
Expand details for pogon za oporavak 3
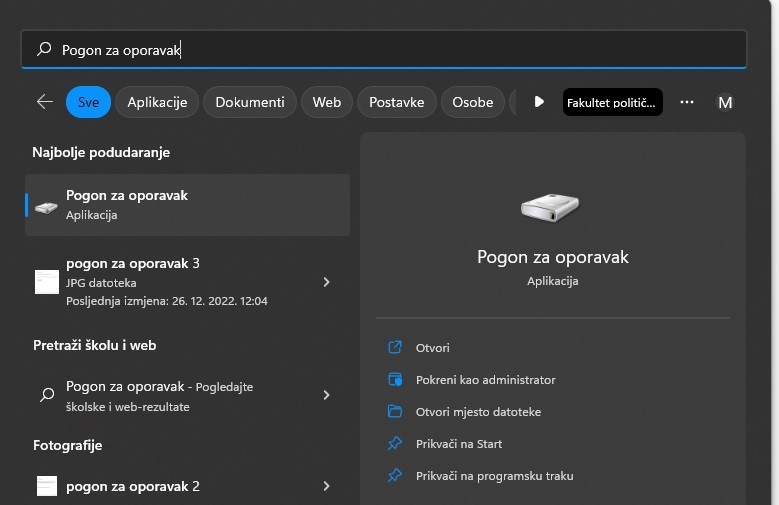326,282
